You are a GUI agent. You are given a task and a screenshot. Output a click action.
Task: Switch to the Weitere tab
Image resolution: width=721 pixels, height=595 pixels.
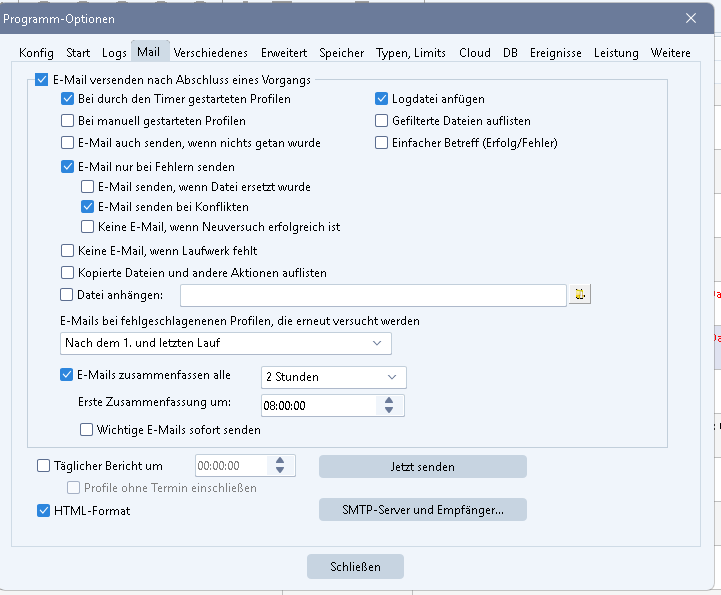[x=670, y=53]
